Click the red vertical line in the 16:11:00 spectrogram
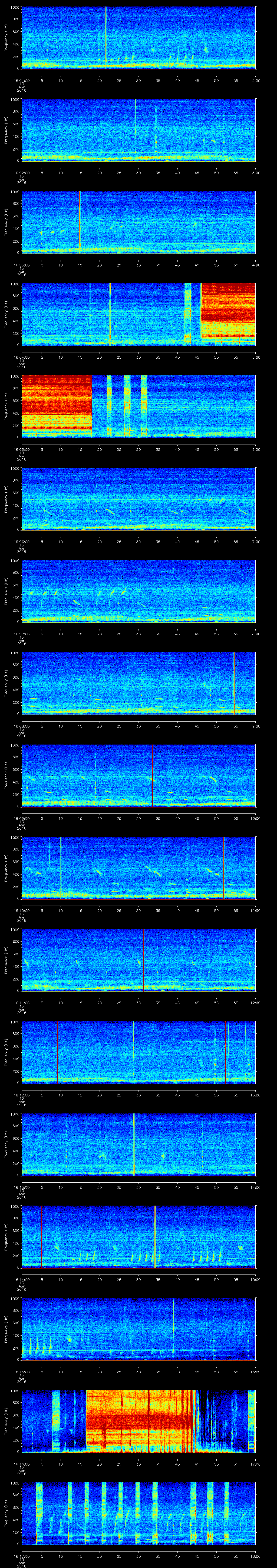This screenshot has height=1568, width=277. 144,960
